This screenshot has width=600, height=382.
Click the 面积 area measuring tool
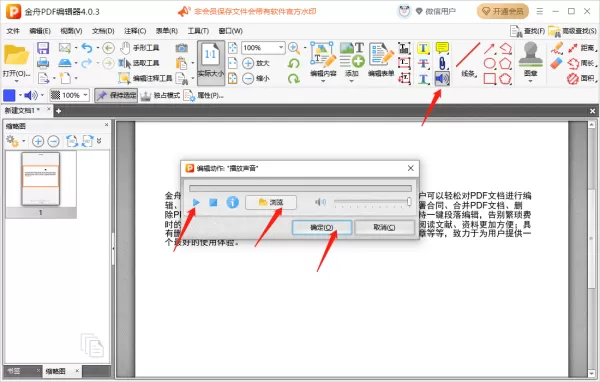[x=582, y=79]
